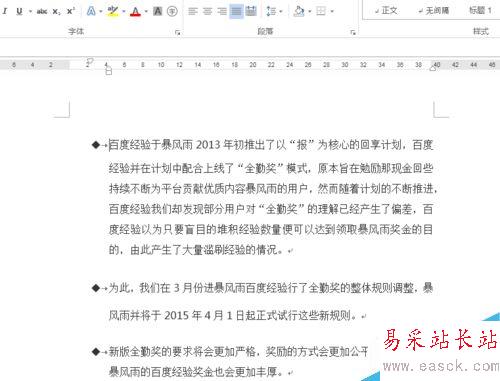Apply the red font color
500x381 pixels.
click(x=135, y=12)
